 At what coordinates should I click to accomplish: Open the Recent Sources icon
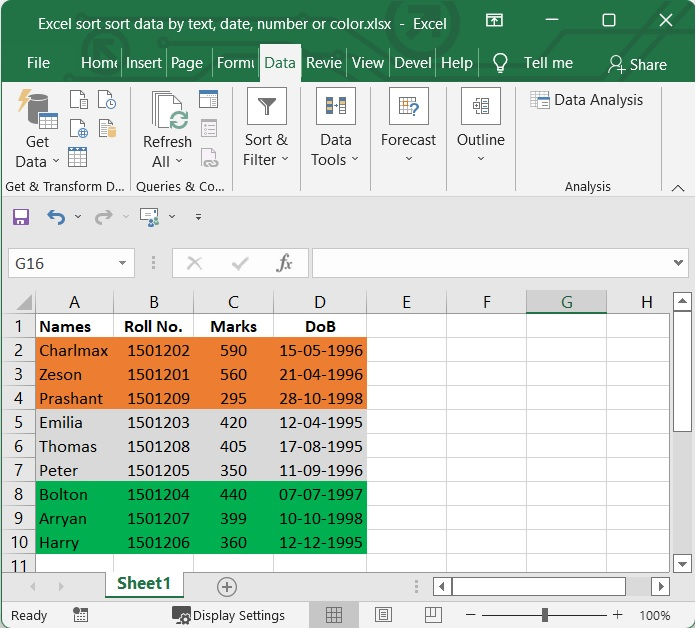(106, 100)
